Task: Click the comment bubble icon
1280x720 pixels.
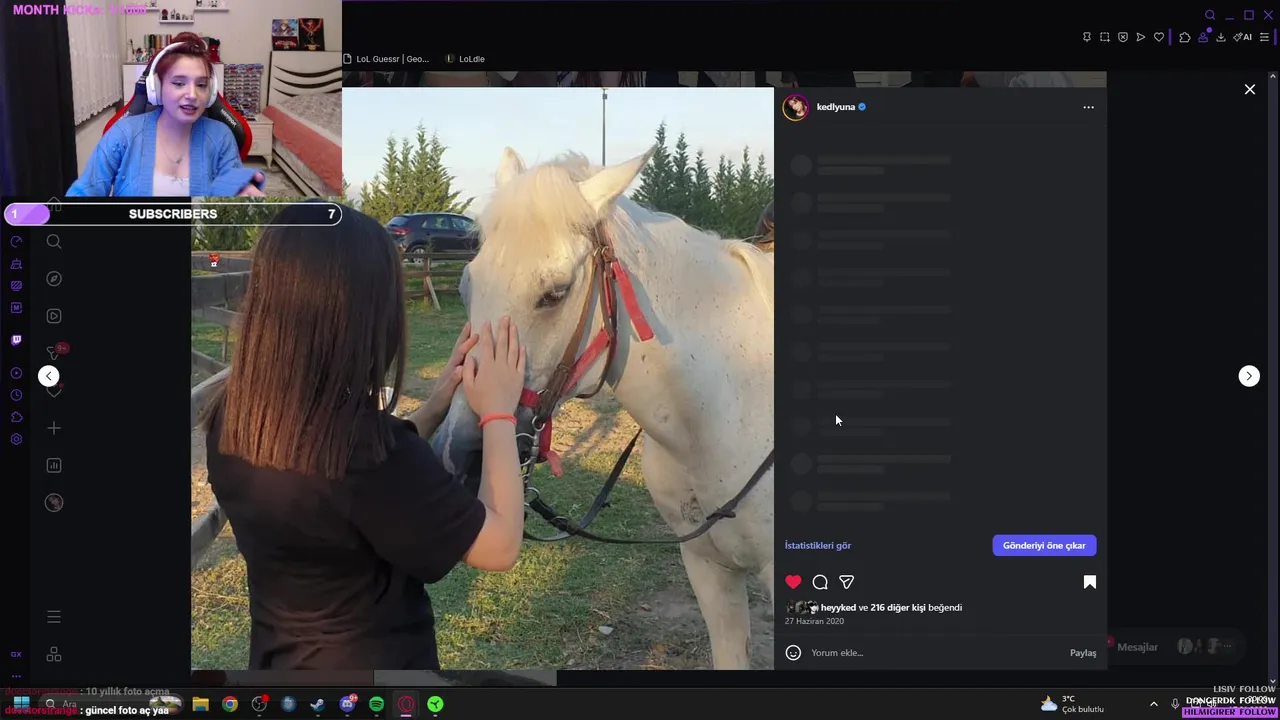Action: tap(820, 582)
